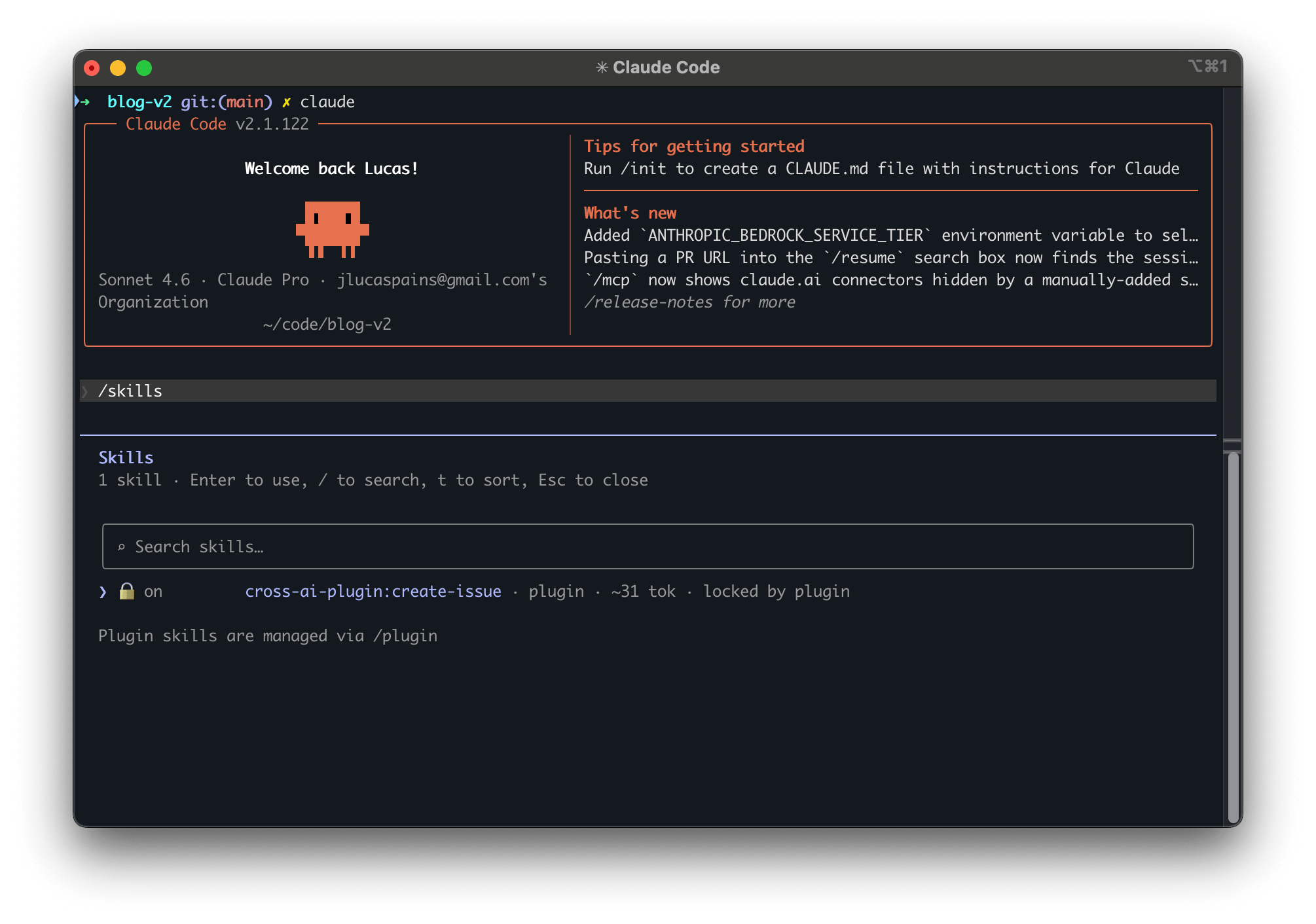
Task: Click the '~/code/blog-v2' path text
Action: 327,325
